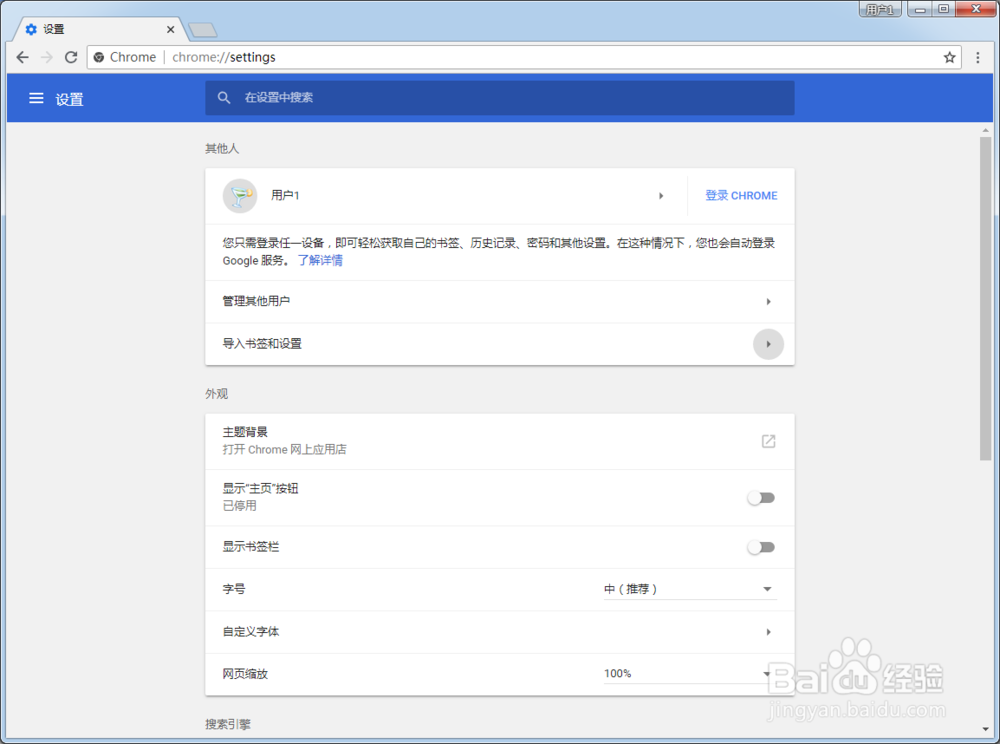
Task: Minimize the Chrome window
Action: (920, 9)
